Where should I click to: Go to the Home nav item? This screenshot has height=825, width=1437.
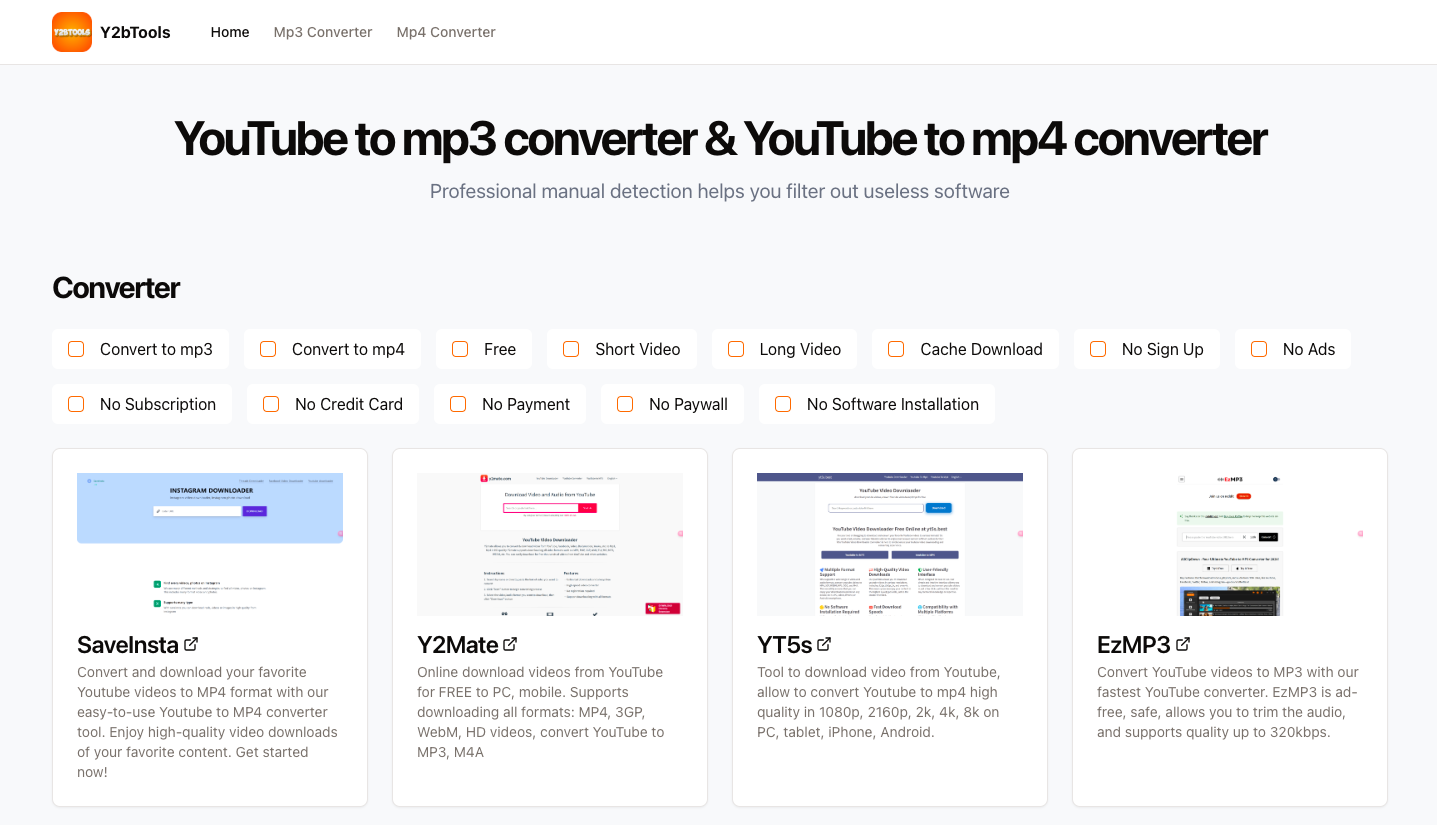230,32
